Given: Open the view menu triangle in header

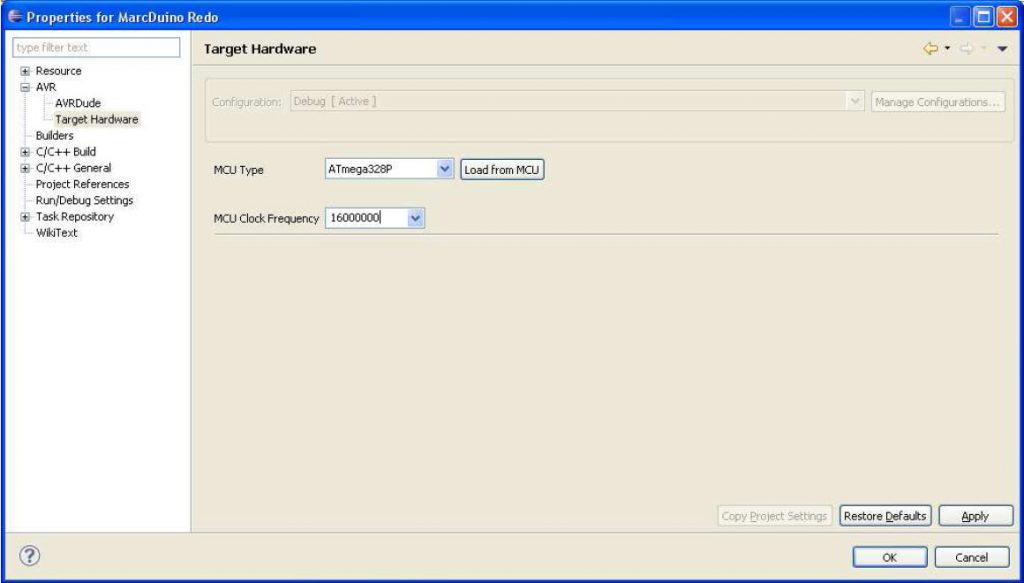Looking at the screenshot, I should click(x=1002, y=49).
